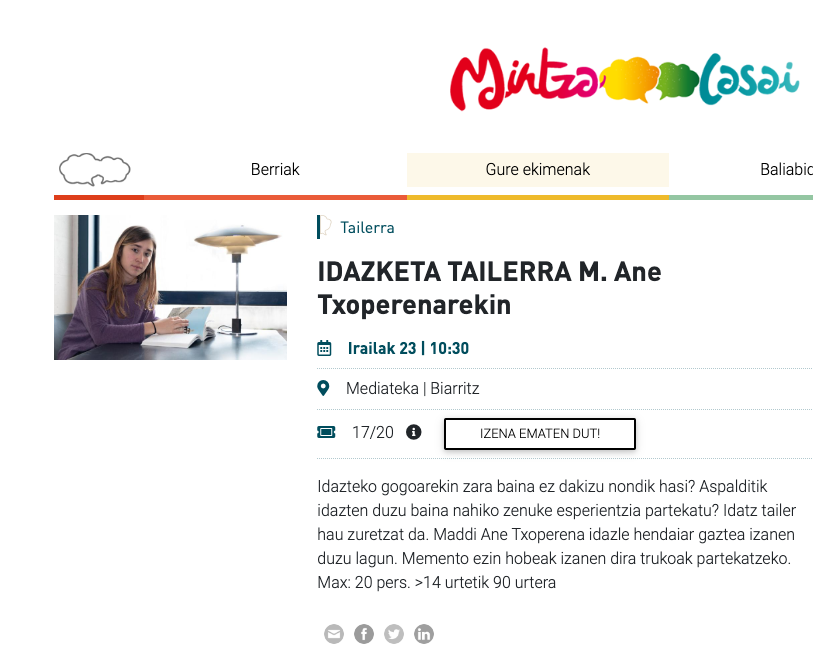Click the Mintzalasai logo
The height and width of the screenshot is (653, 813).
tap(625, 79)
